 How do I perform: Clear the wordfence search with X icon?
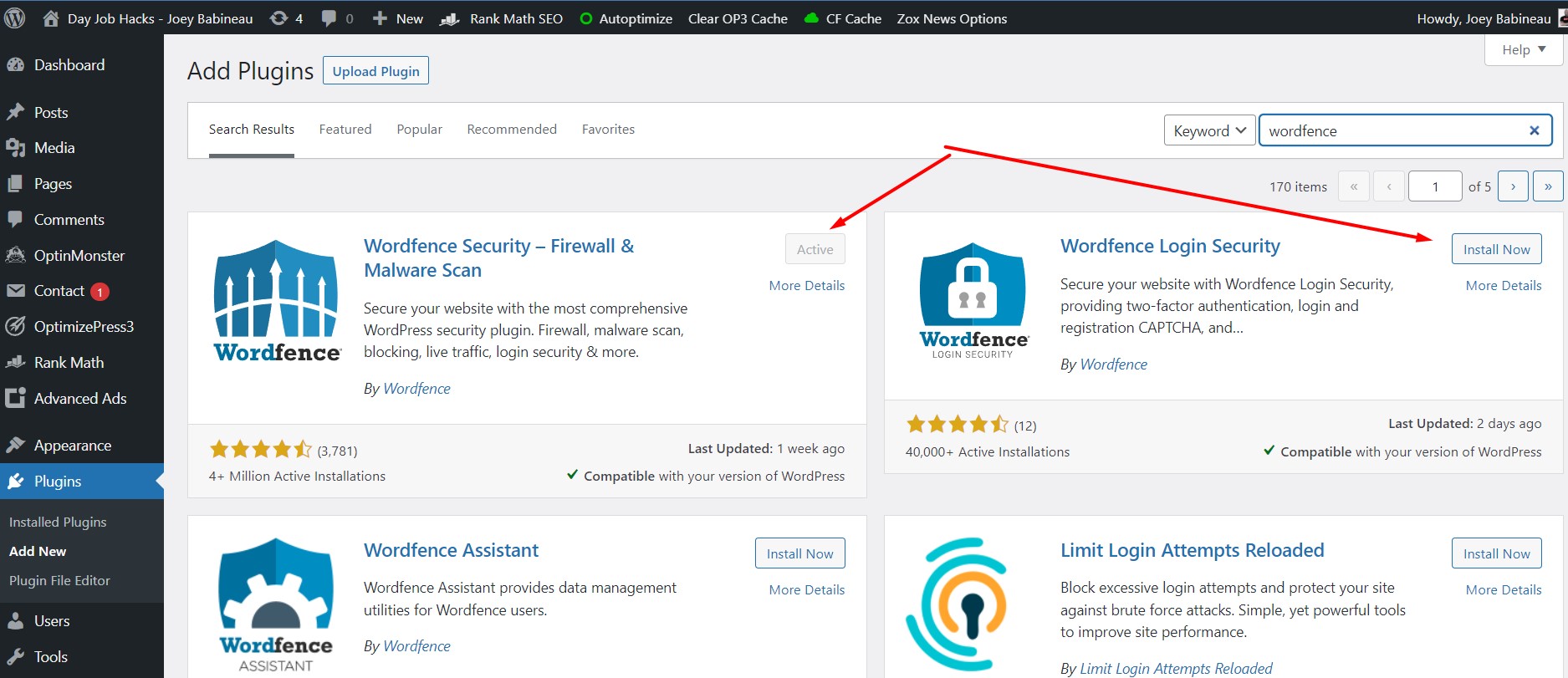click(x=1535, y=130)
